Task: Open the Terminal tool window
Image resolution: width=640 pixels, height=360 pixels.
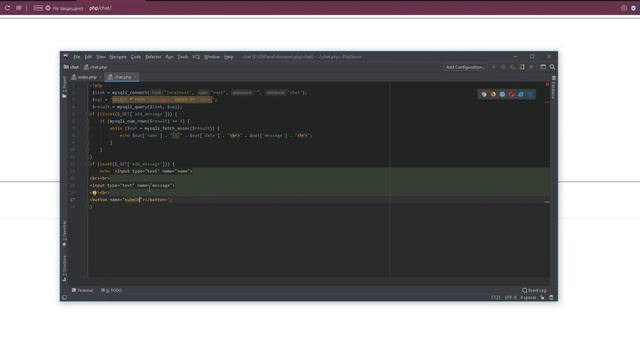Action: [x=82, y=290]
